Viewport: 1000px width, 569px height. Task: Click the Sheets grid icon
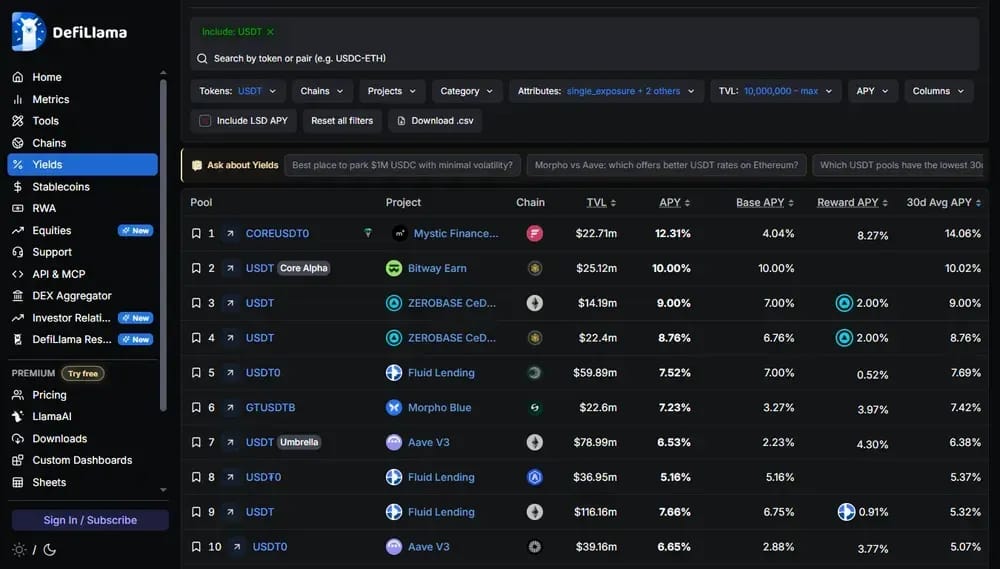[x=18, y=483]
